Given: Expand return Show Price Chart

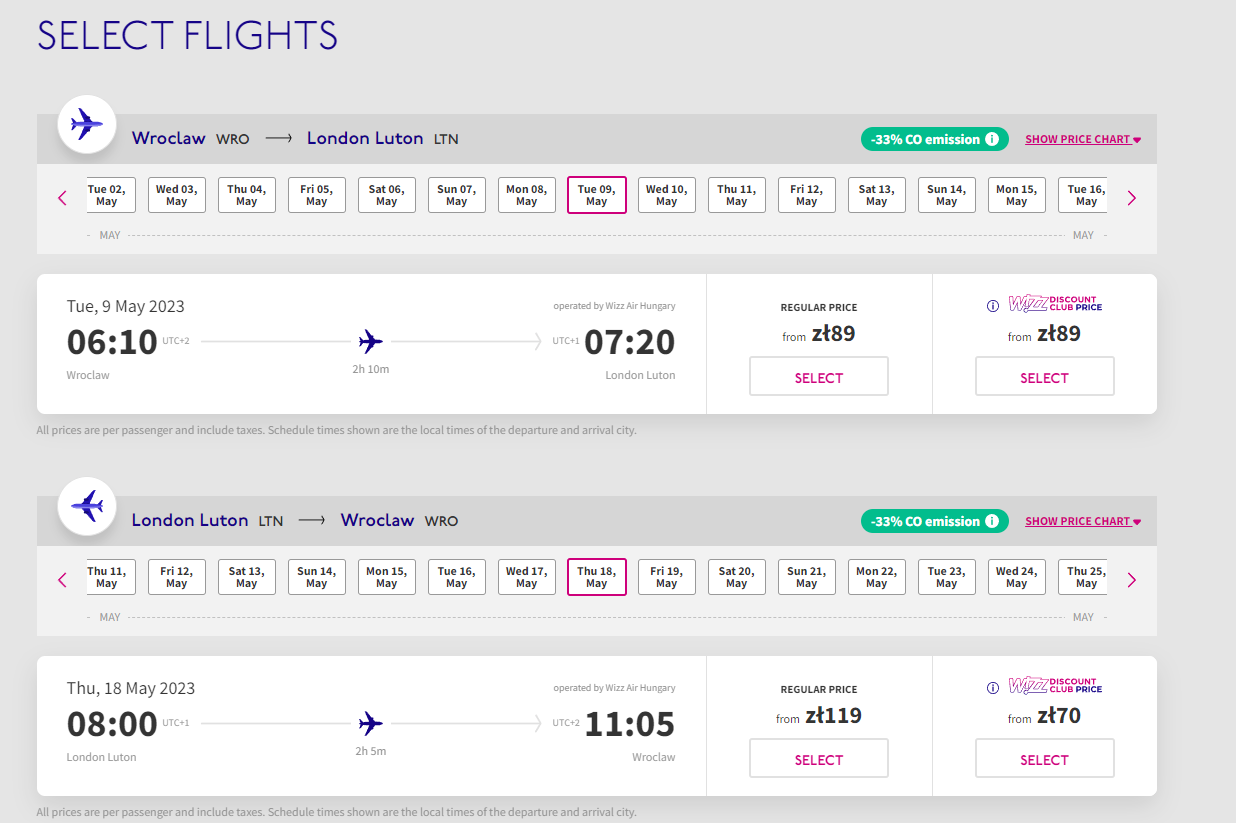Looking at the screenshot, I should pos(1083,522).
